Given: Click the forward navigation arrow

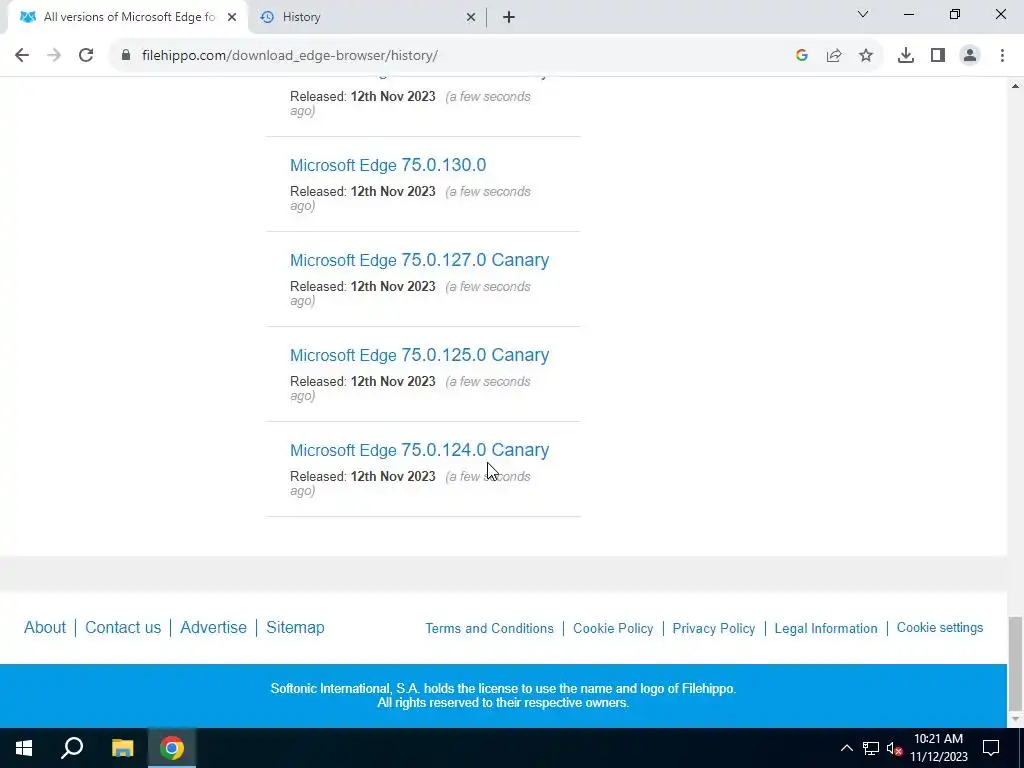Looking at the screenshot, I should pyautogui.click(x=54, y=56).
